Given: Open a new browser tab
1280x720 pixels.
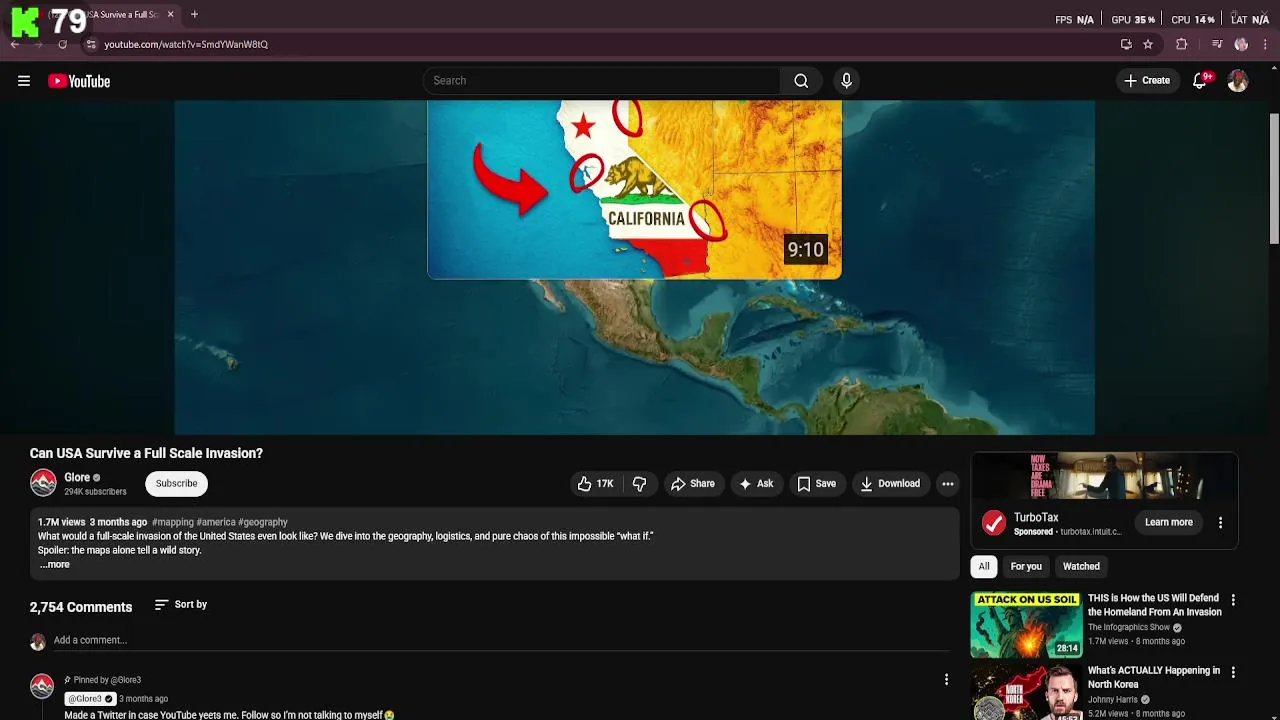Looking at the screenshot, I should 194,14.
